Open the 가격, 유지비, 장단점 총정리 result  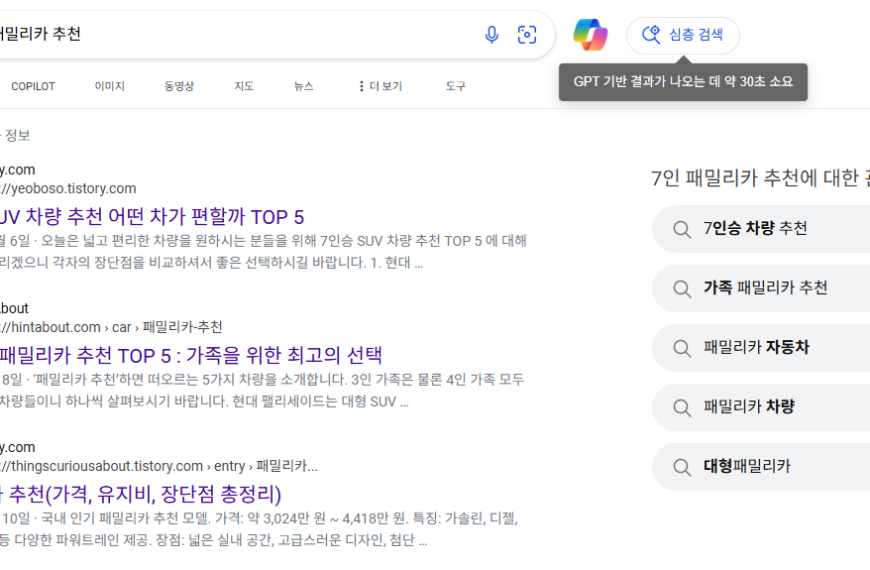[x=141, y=494]
